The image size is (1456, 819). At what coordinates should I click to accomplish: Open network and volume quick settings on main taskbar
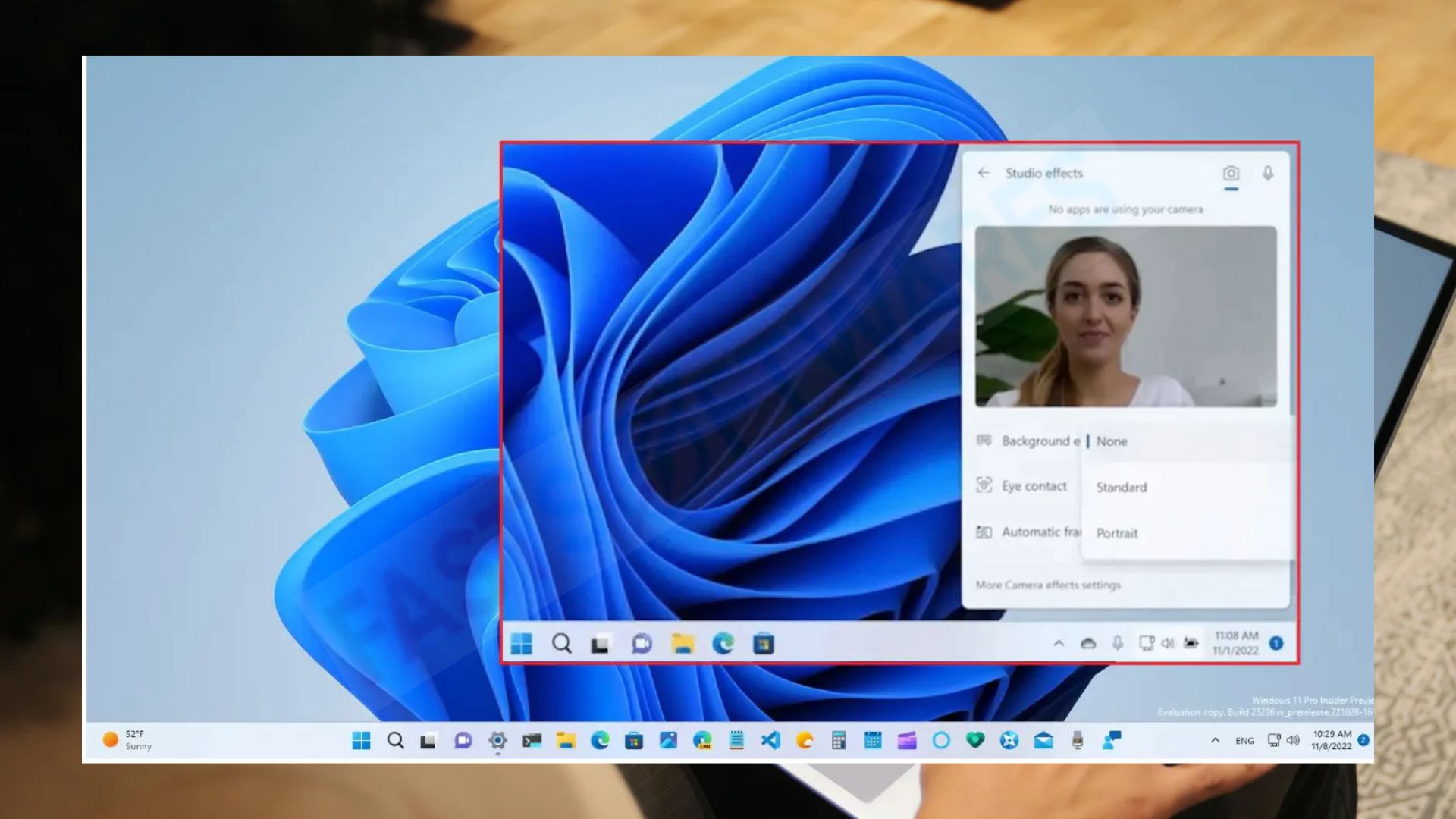[1284, 741]
